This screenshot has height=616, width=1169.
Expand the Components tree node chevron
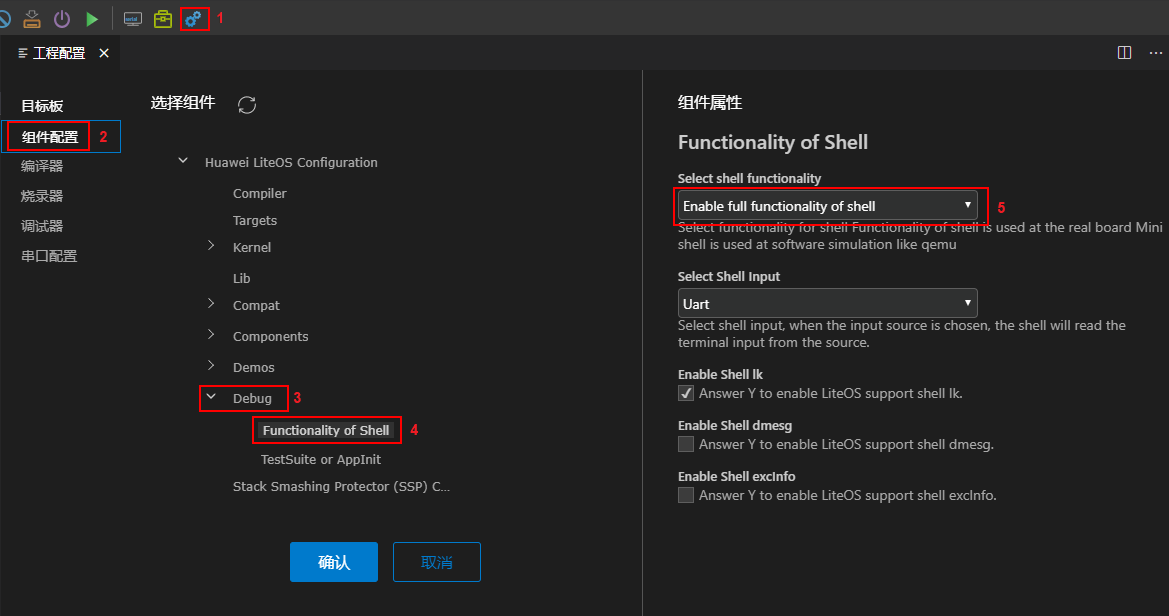pyautogui.click(x=211, y=334)
